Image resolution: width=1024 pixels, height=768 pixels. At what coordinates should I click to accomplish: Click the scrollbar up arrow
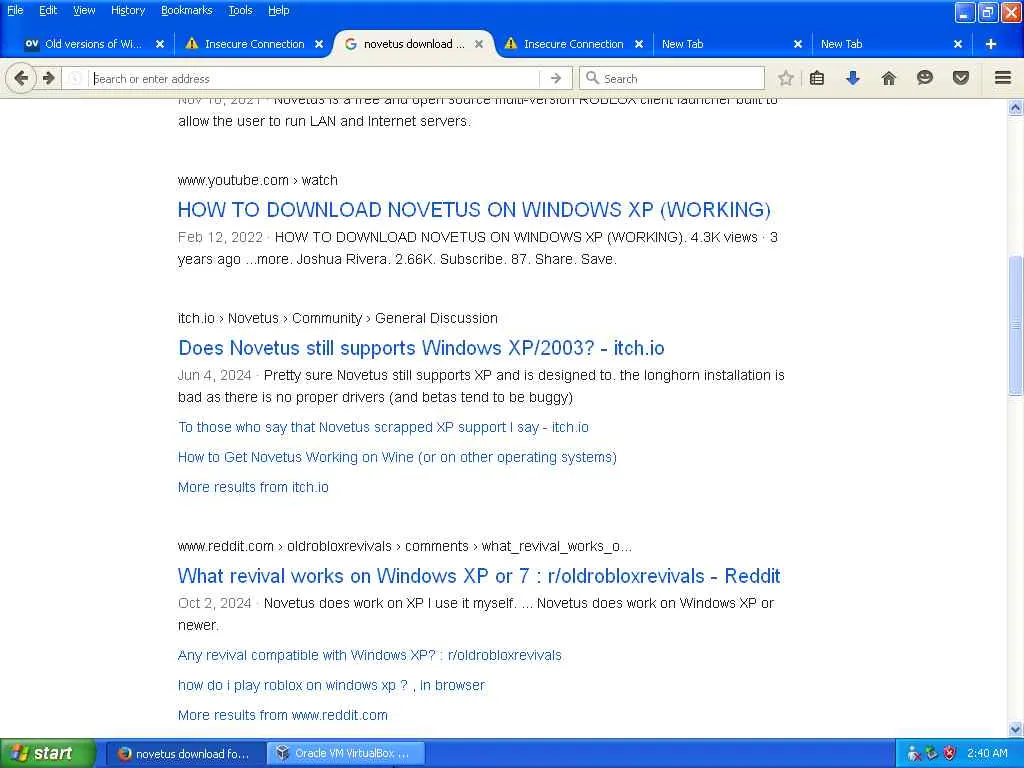[1016, 108]
